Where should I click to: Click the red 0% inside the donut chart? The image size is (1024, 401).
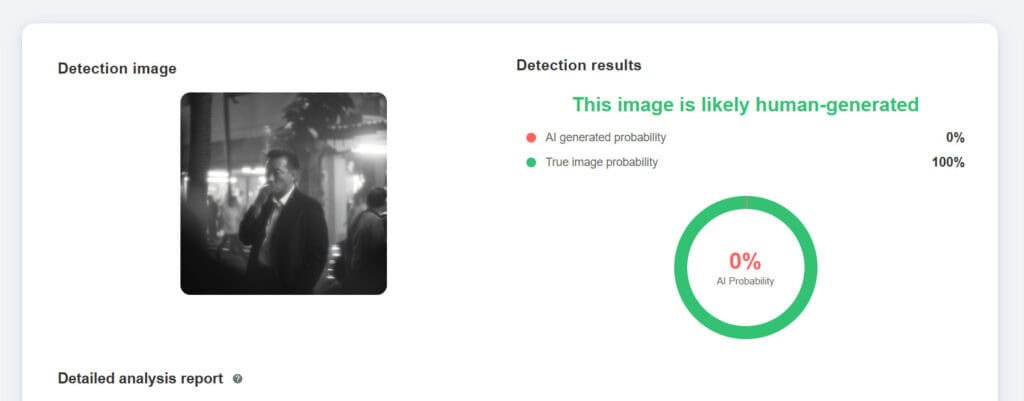(x=745, y=261)
